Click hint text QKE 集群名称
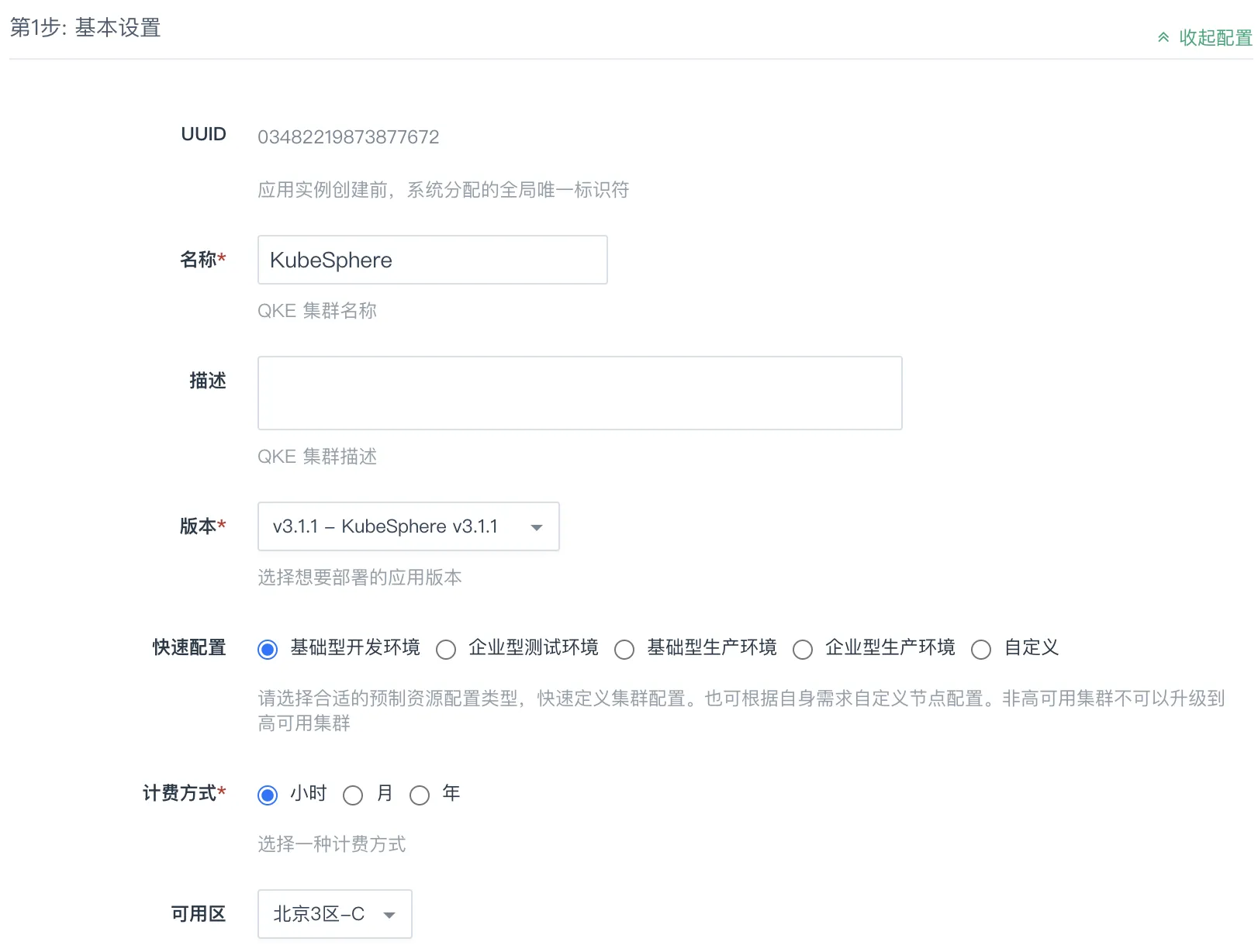Viewport: 1258px width, 952px height. (x=317, y=311)
